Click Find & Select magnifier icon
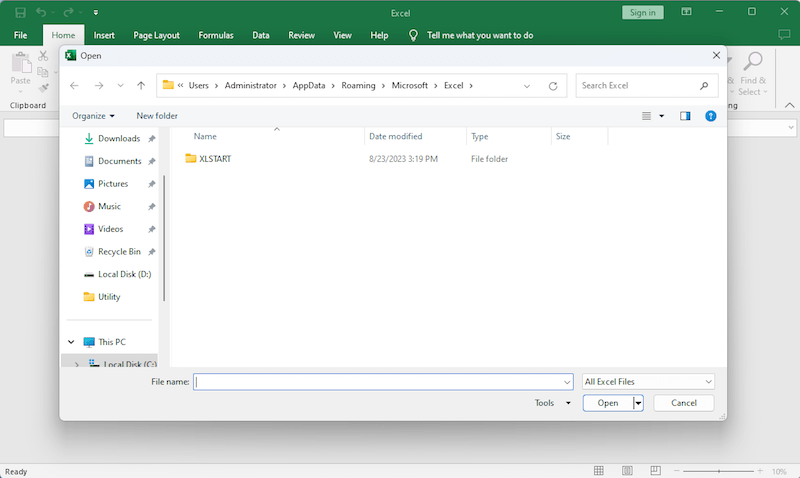 coord(753,62)
